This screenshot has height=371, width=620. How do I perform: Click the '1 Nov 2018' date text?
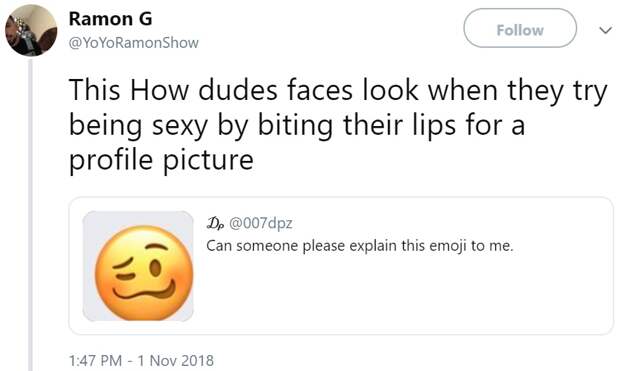pos(176,361)
